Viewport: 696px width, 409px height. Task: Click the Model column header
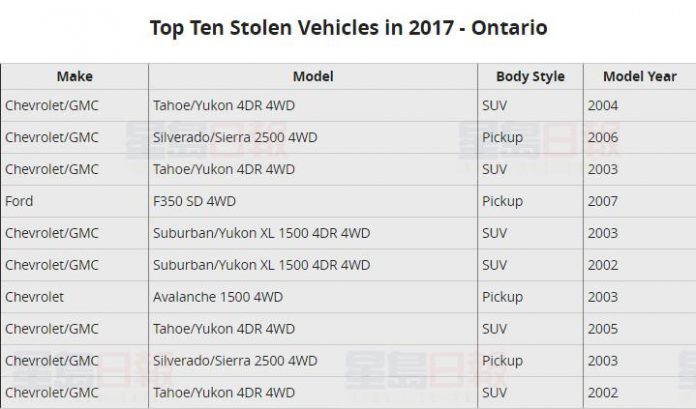click(x=313, y=76)
